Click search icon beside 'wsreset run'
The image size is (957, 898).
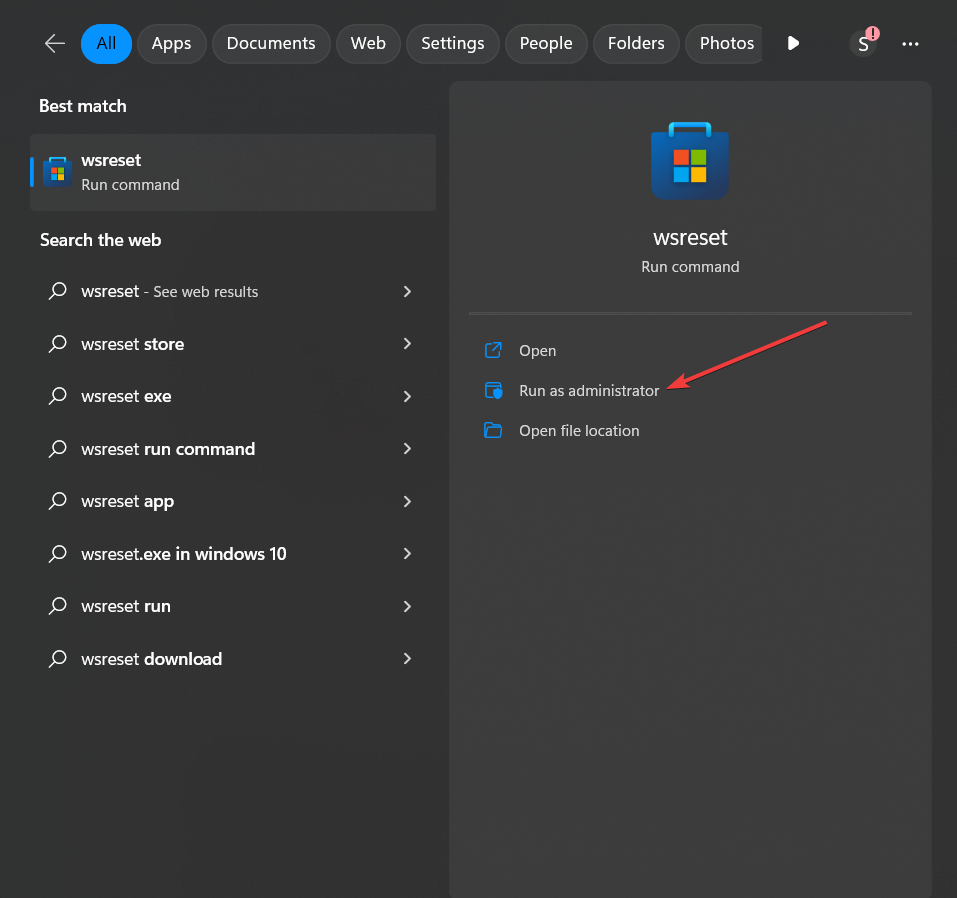coord(57,606)
